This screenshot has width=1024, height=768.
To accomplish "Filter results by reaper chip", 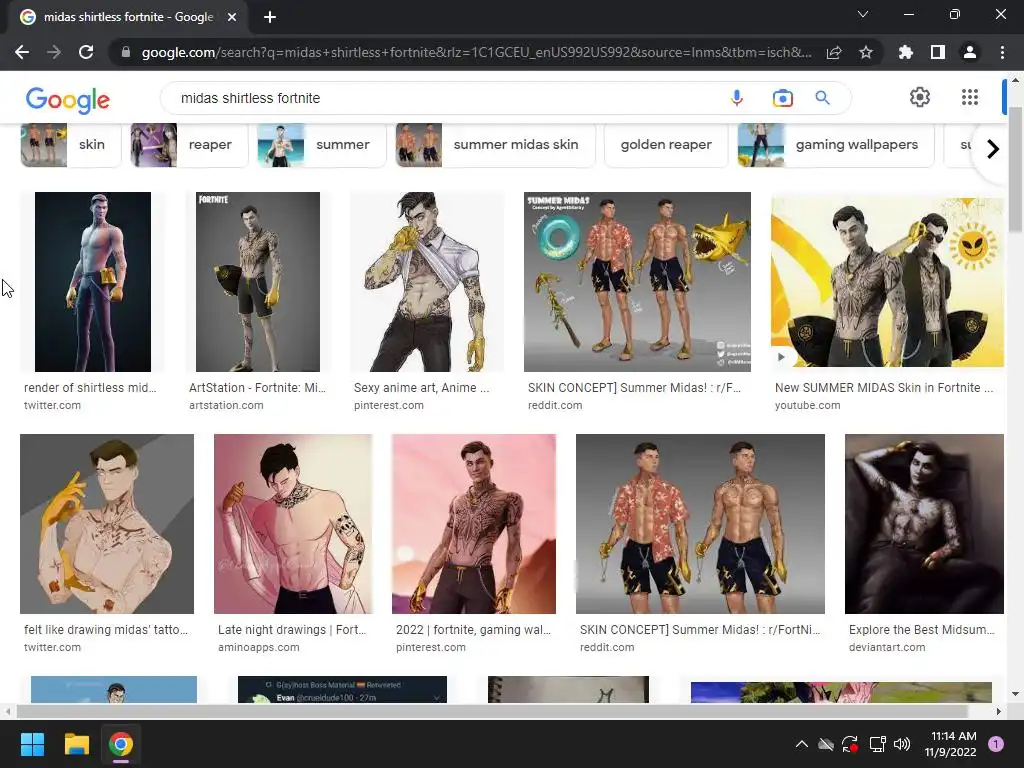I will [189, 145].
